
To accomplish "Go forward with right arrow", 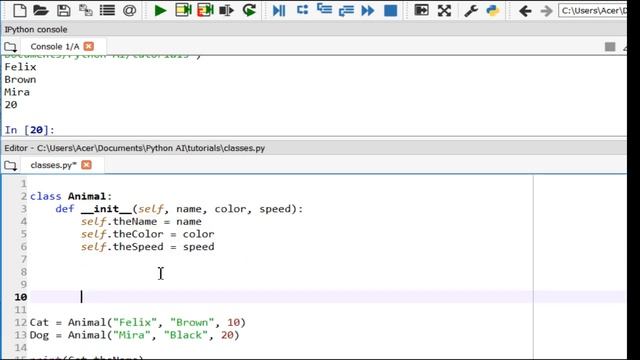I will 546,11.
